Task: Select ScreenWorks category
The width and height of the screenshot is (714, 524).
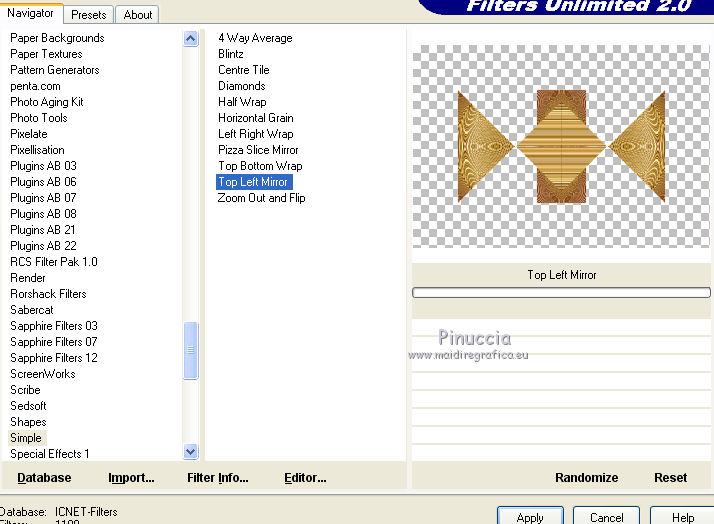Action: click(43, 374)
